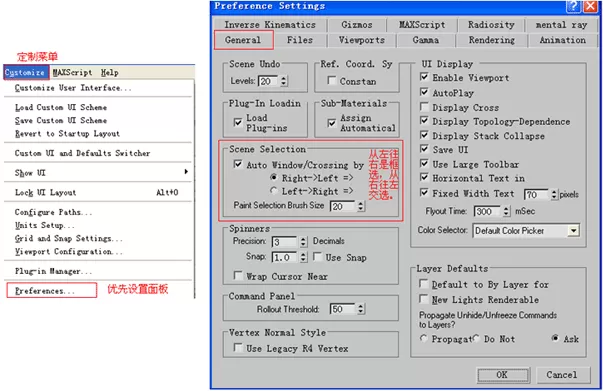The width and height of the screenshot is (603, 391).
Task: Open the MAXScript menu in menu bar
Action: click(72, 72)
